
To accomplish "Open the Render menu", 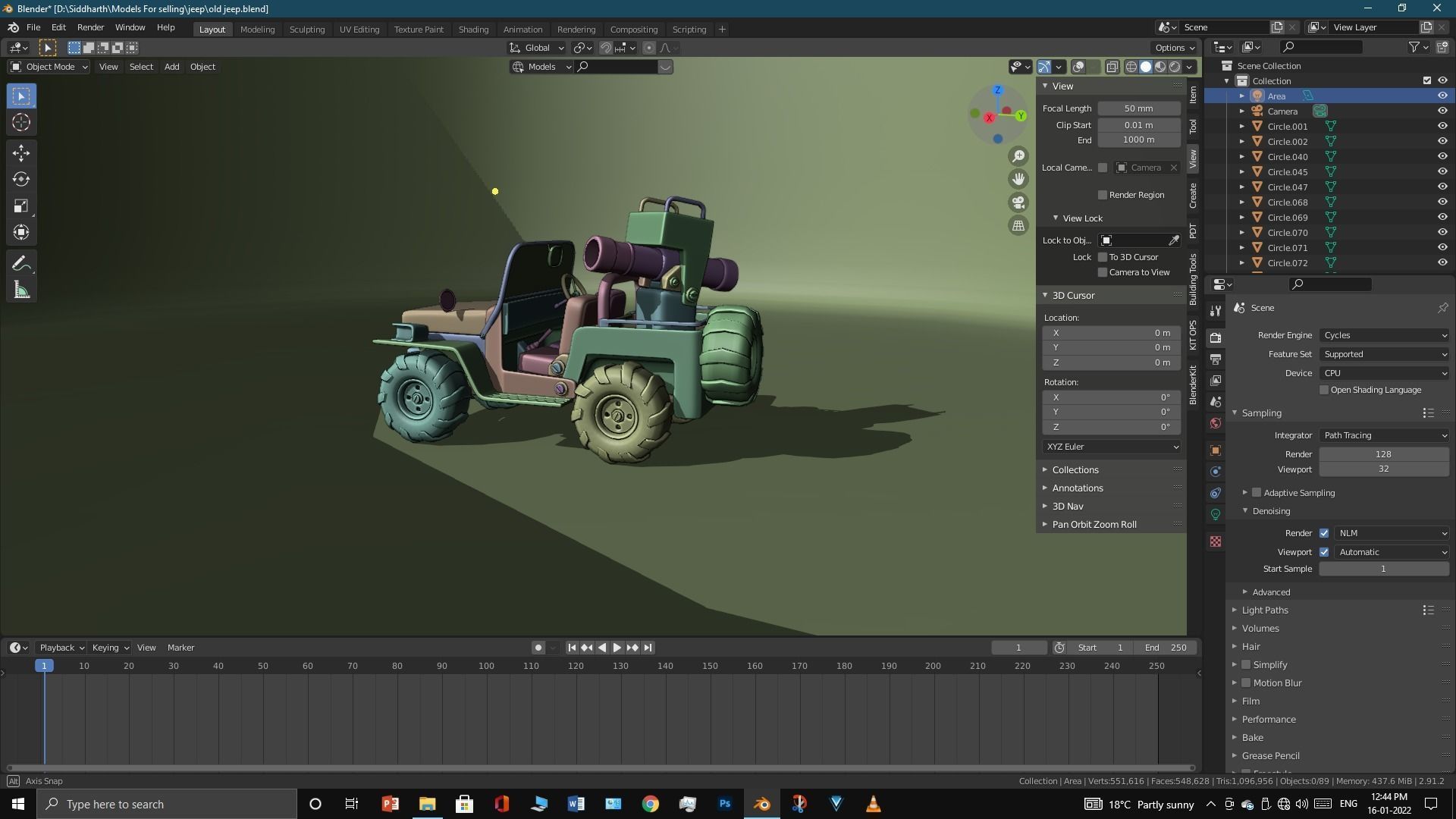I will (90, 27).
